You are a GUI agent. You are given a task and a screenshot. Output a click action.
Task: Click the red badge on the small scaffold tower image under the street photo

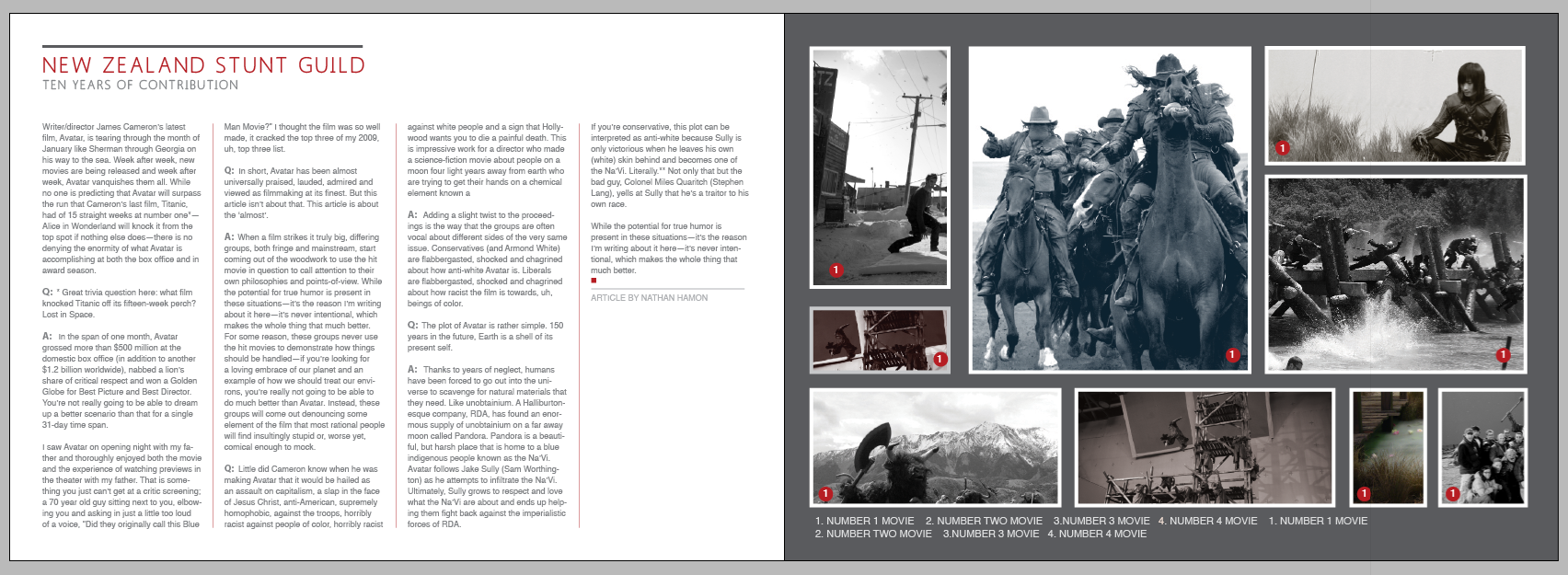pyautogui.click(x=940, y=359)
